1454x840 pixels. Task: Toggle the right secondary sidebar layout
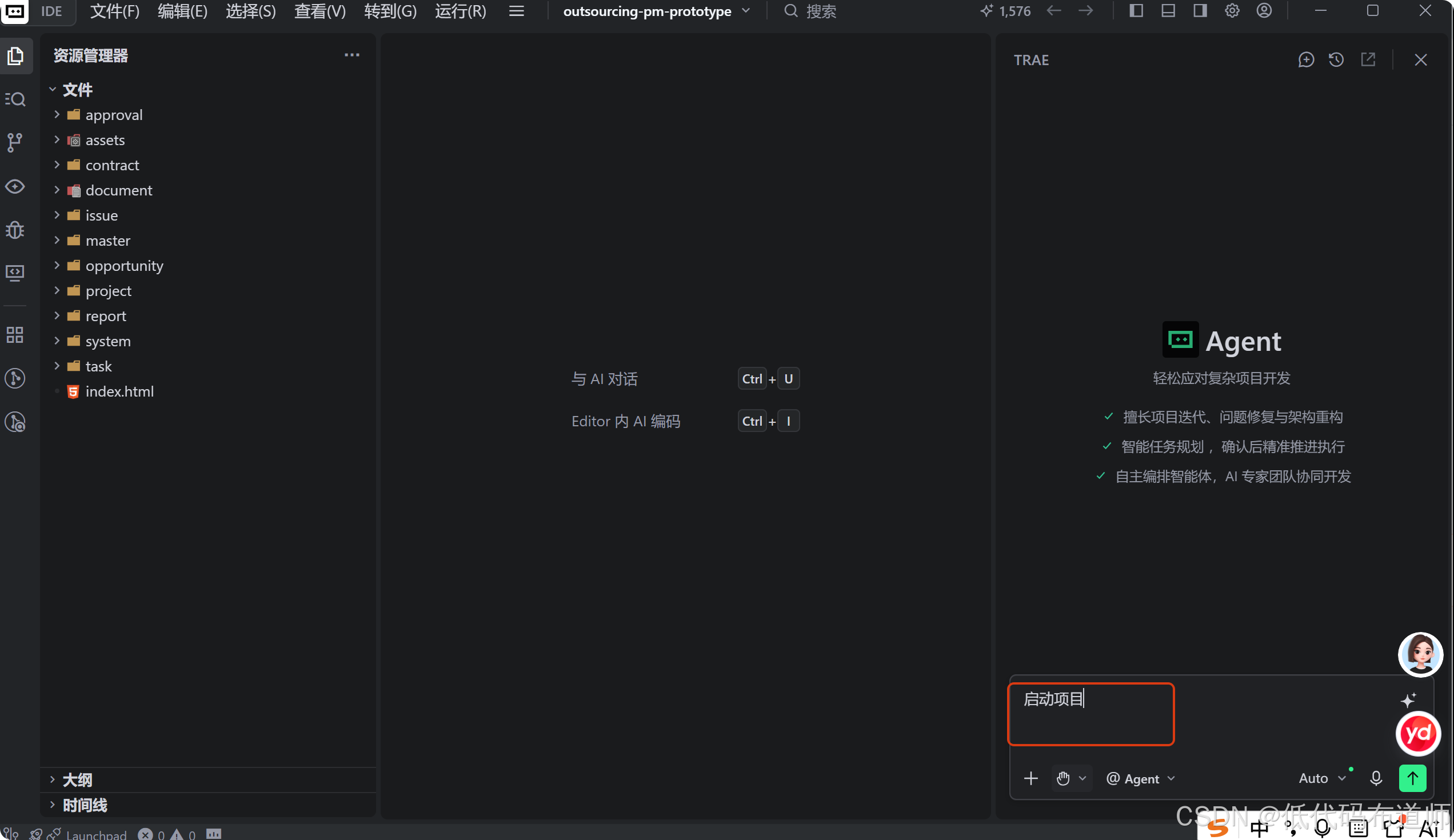[x=1200, y=10]
